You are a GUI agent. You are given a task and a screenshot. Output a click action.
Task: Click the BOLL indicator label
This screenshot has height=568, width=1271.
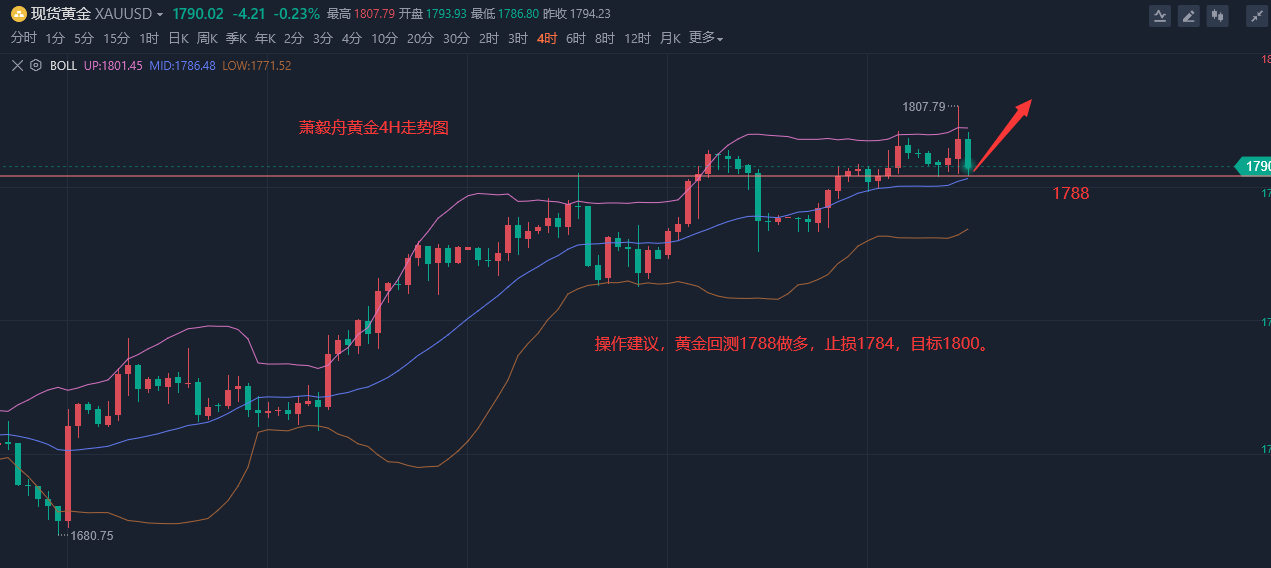tap(63, 65)
